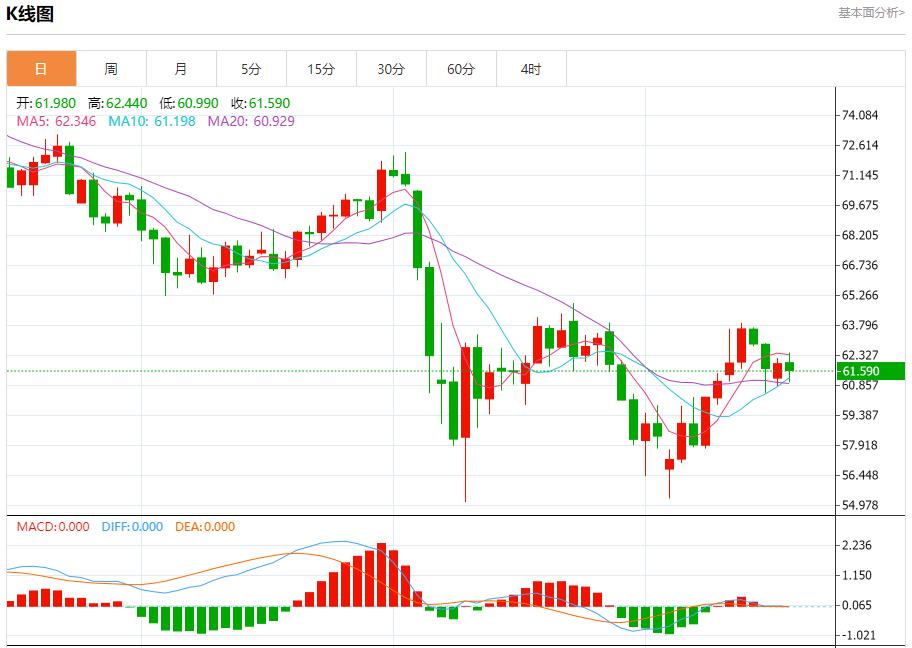Show the 60分 chart tab
Screen dimensions: 912x648
point(461,69)
